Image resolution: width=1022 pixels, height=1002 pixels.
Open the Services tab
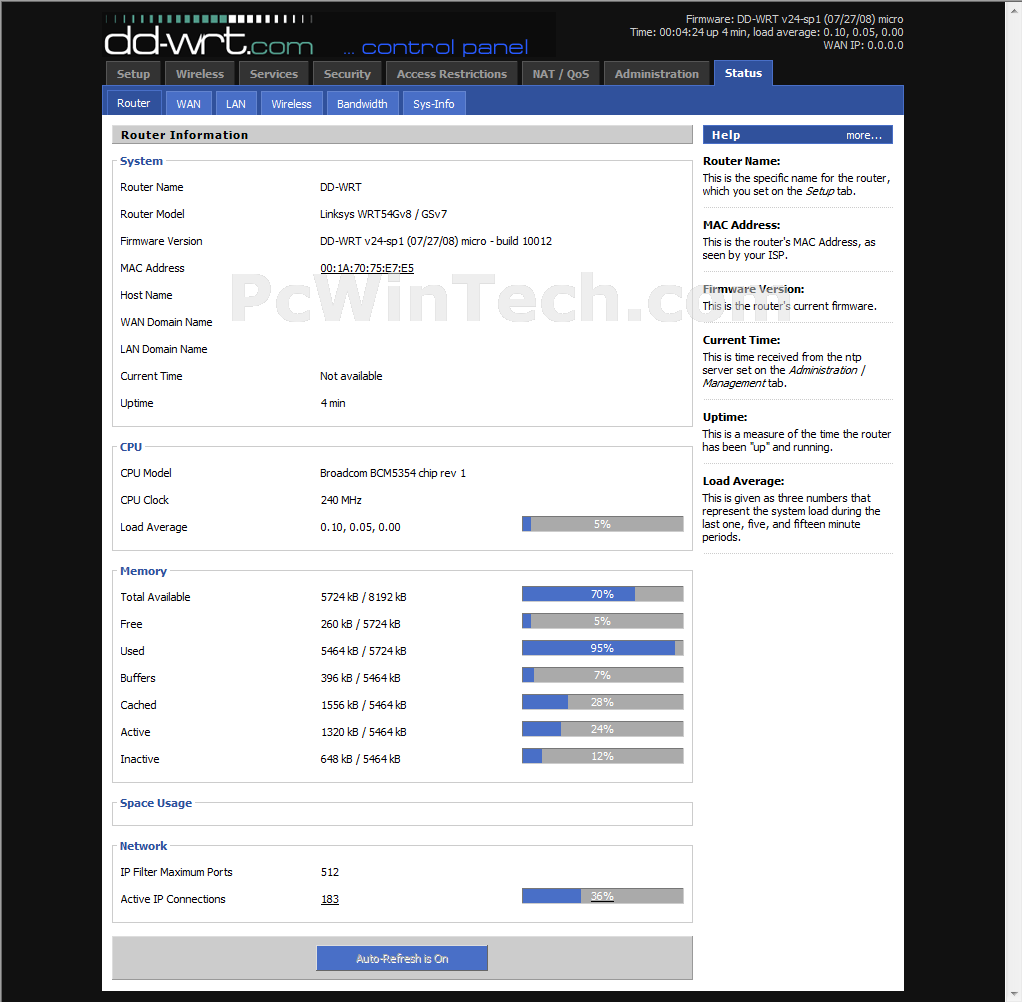274,74
